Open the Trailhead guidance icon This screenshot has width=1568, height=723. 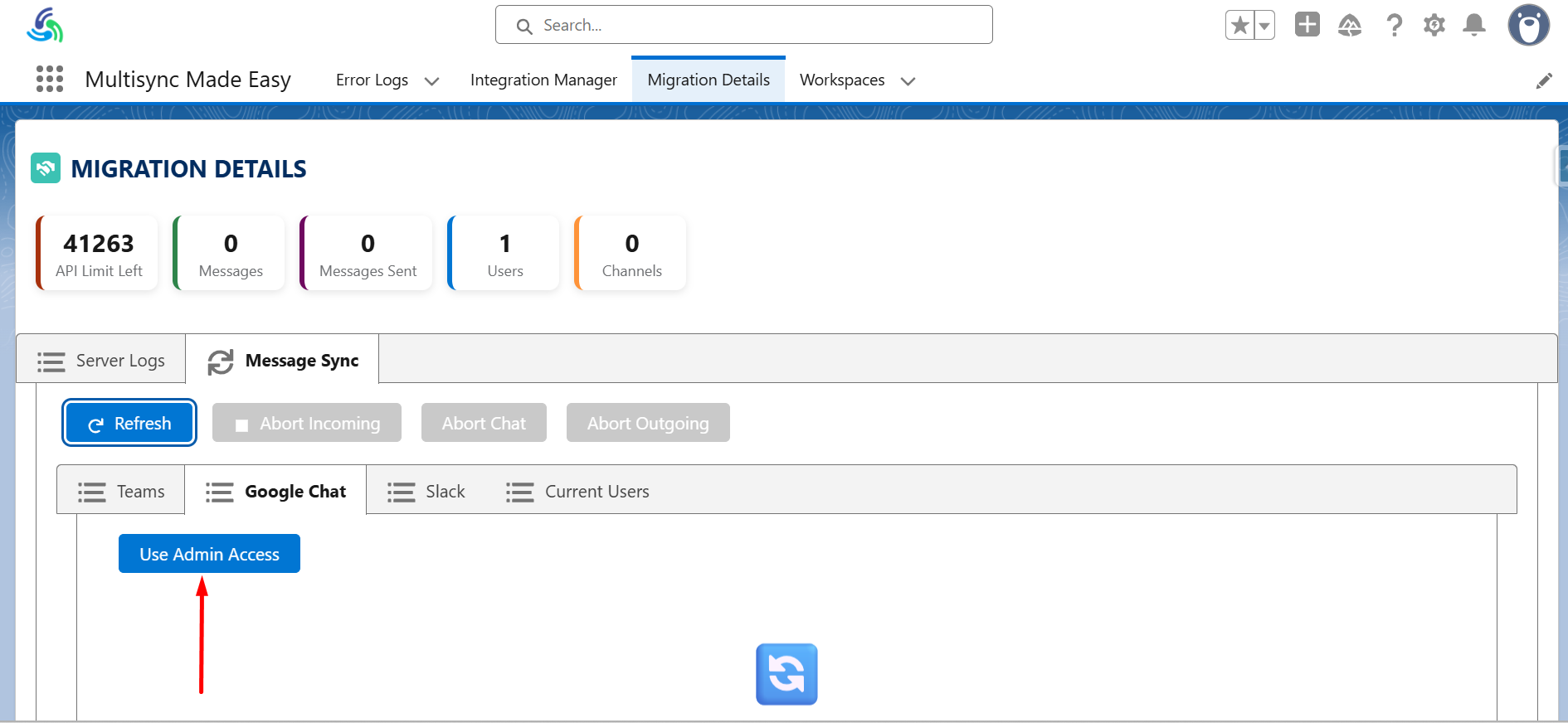[x=1350, y=26]
